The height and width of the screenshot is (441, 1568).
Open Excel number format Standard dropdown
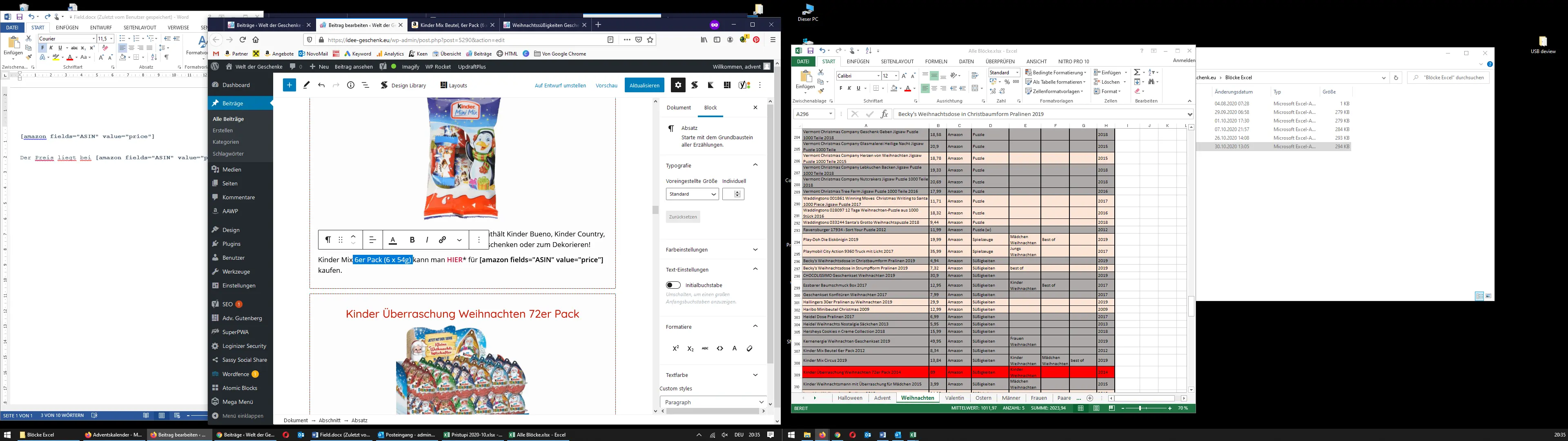click(1017, 73)
